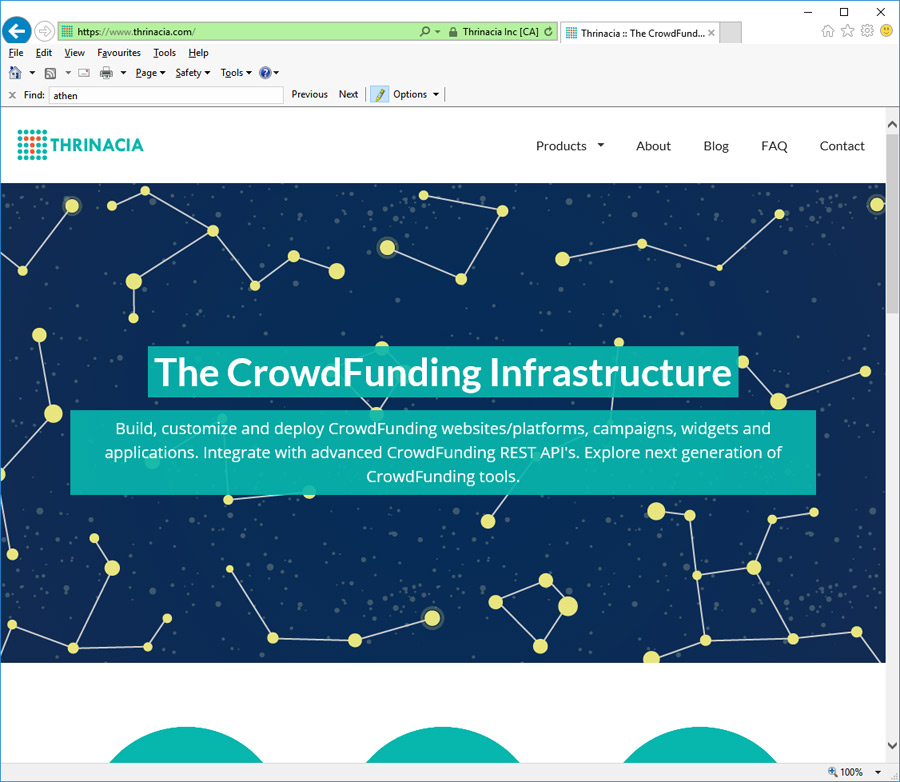The image size is (900, 782).
Task: Open the Page dropdown menu
Action: (150, 73)
